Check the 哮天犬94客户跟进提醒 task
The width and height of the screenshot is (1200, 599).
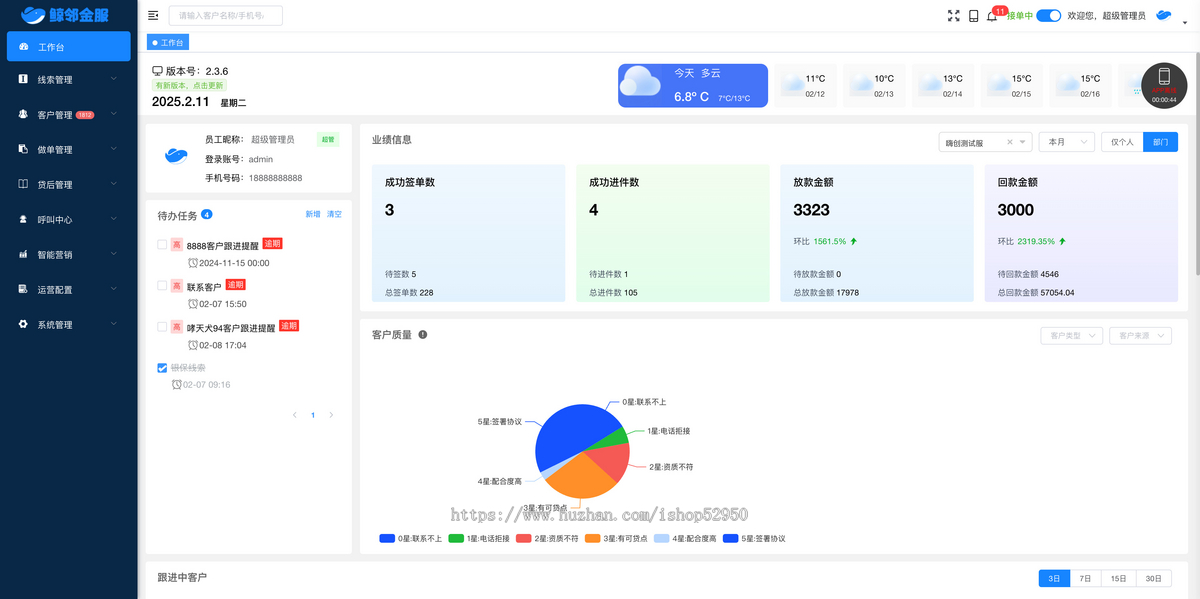point(163,327)
